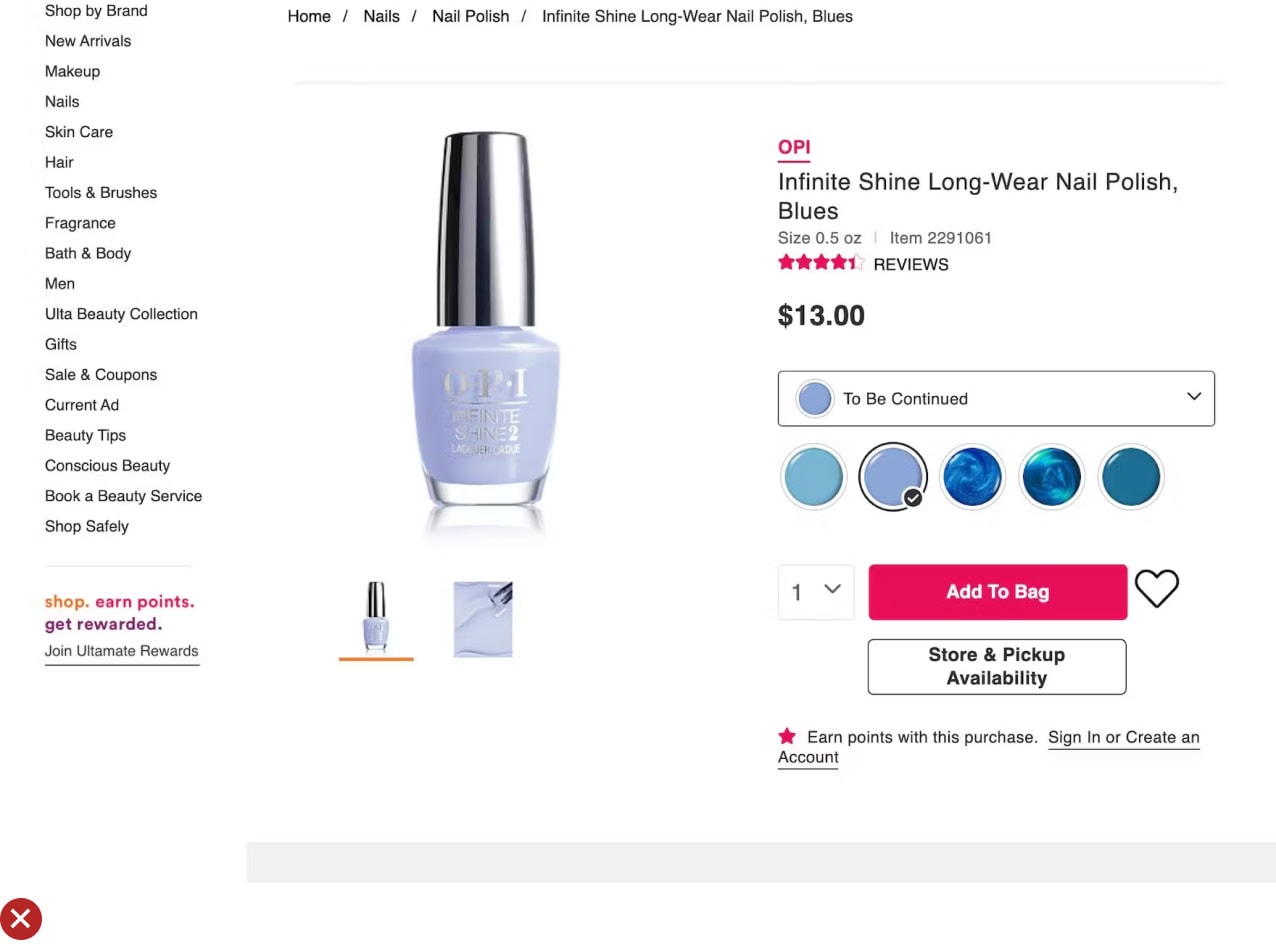The width and height of the screenshot is (1276, 949).
Task: Click Join Ultamate Rewards link
Action: click(122, 651)
